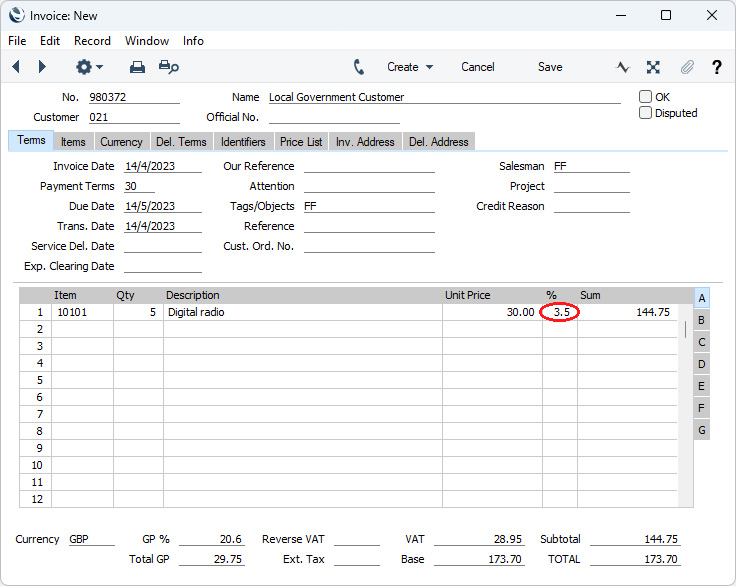This screenshot has height=586, width=736.
Task: Click the link manager cross icon
Action: coord(653,67)
